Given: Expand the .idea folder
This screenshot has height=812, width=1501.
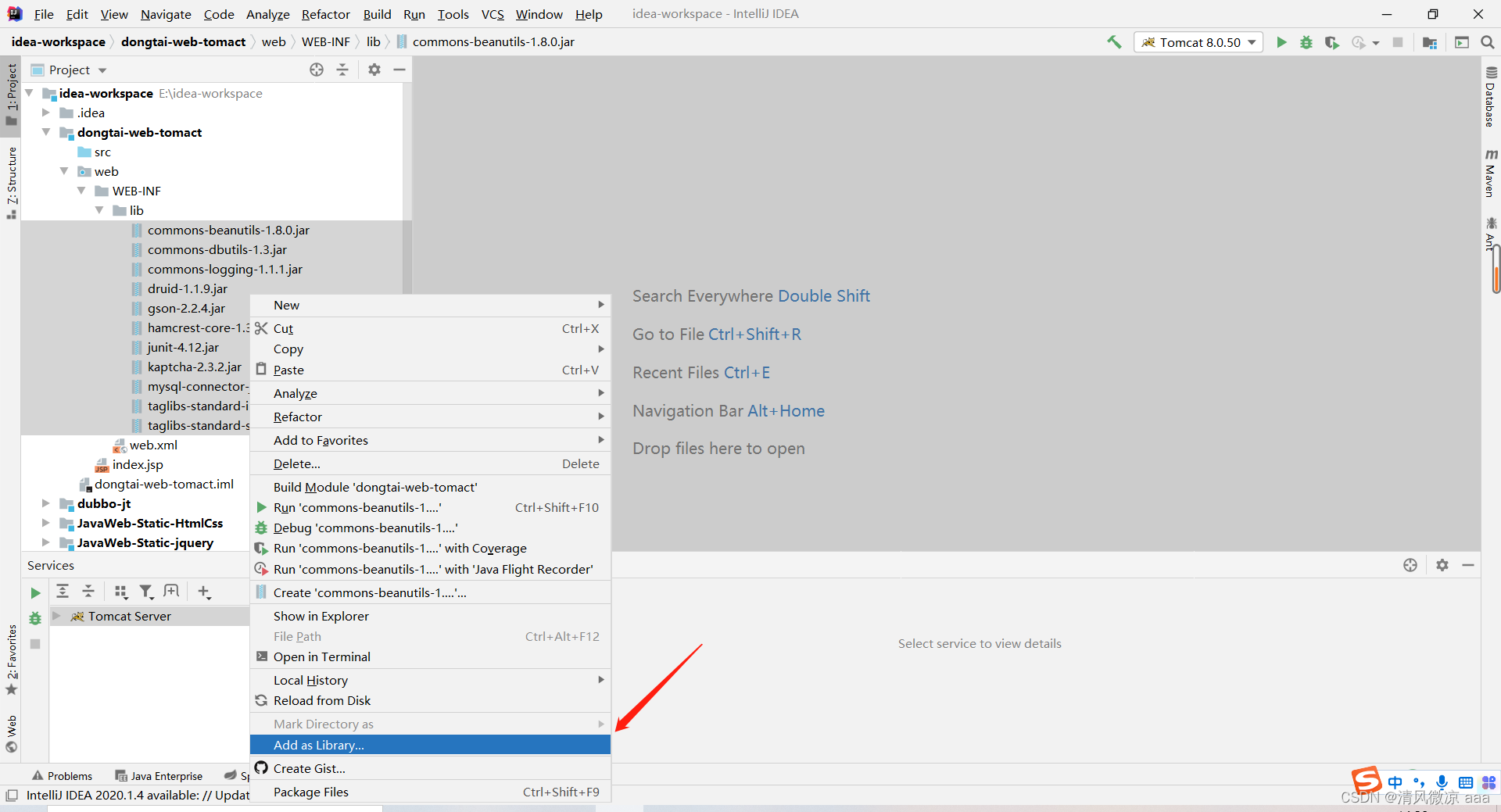Looking at the screenshot, I should pyautogui.click(x=46, y=113).
